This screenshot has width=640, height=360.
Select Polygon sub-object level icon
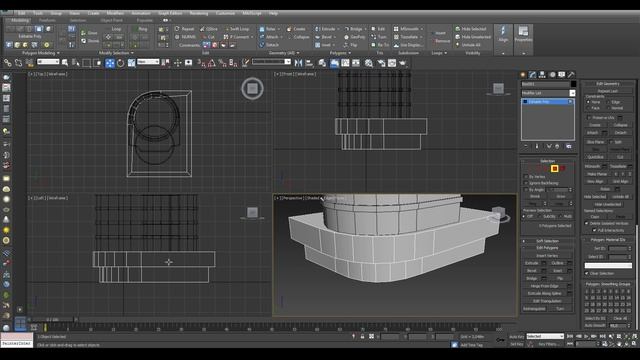coord(554,168)
